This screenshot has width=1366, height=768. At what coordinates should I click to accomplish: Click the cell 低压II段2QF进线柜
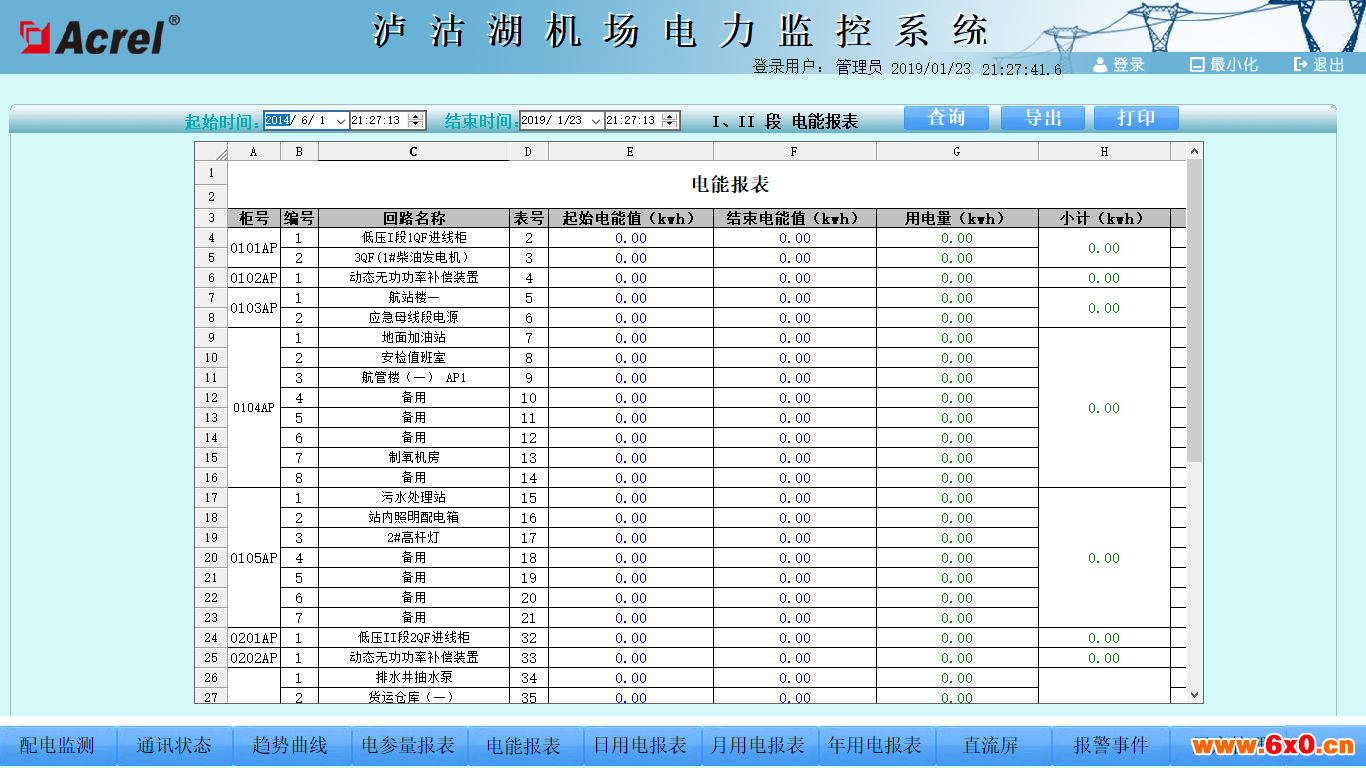pyautogui.click(x=414, y=638)
